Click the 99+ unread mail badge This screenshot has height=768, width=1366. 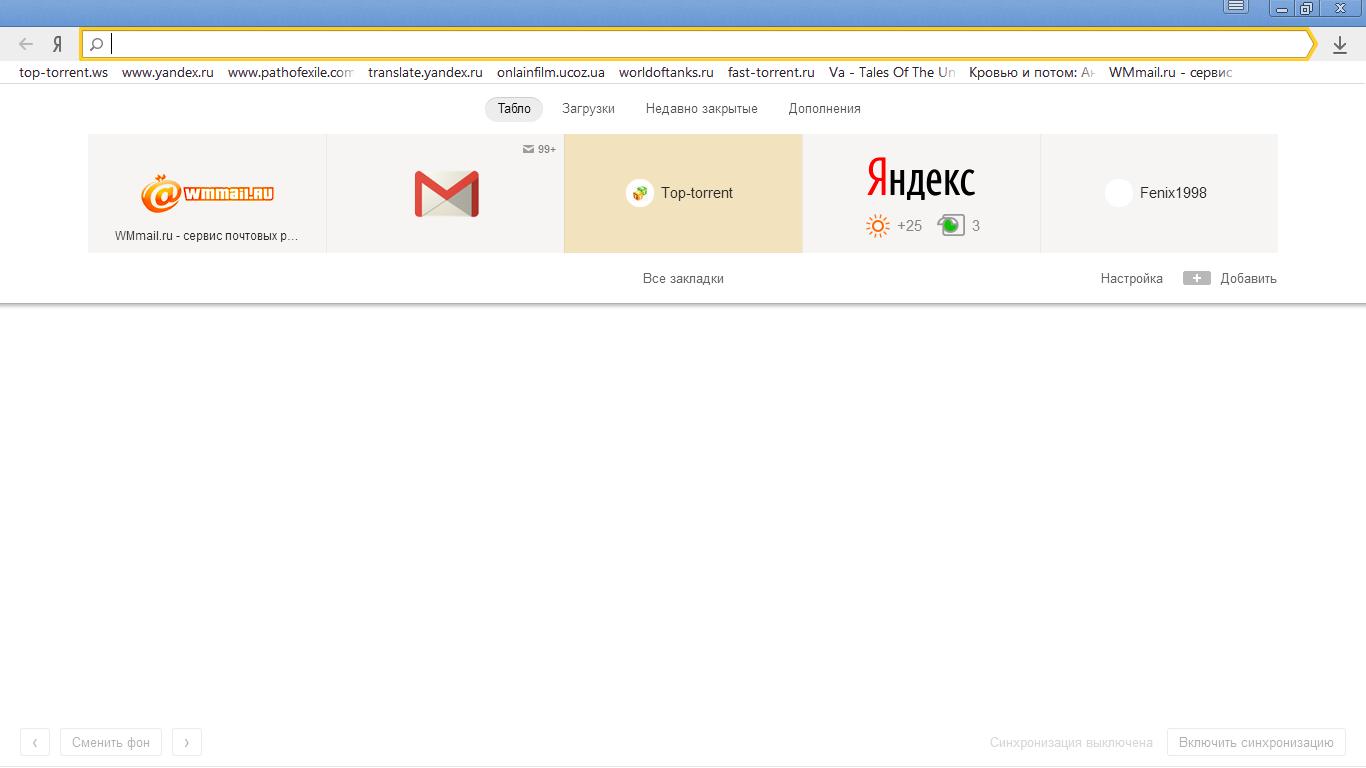click(539, 149)
